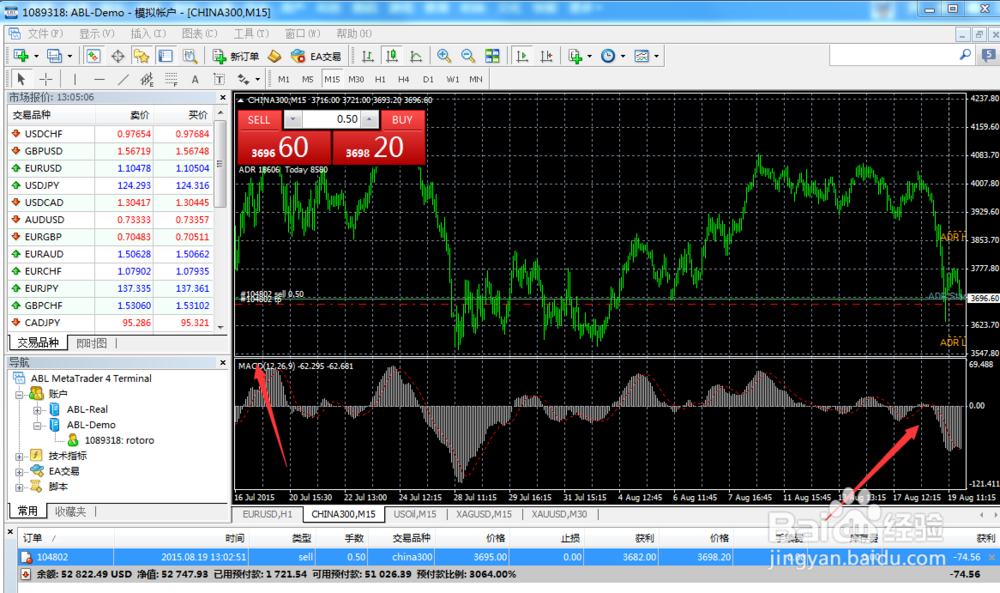Select the Cursor arrow tool
Viewport: 1000px width, 593px height.
click(21, 79)
